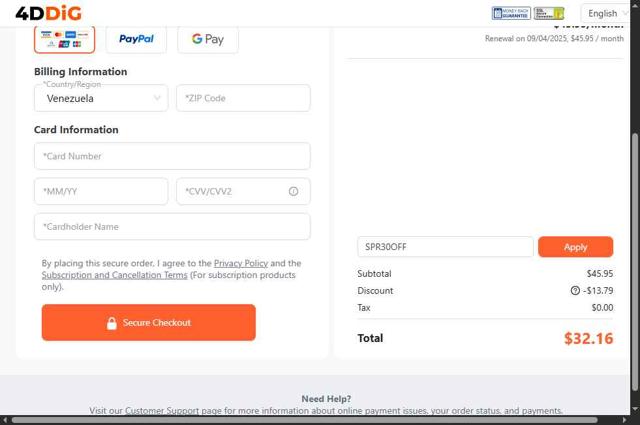The height and width of the screenshot is (425, 640).
Task: Choose PayPal as payment method
Action: (x=136, y=39)
